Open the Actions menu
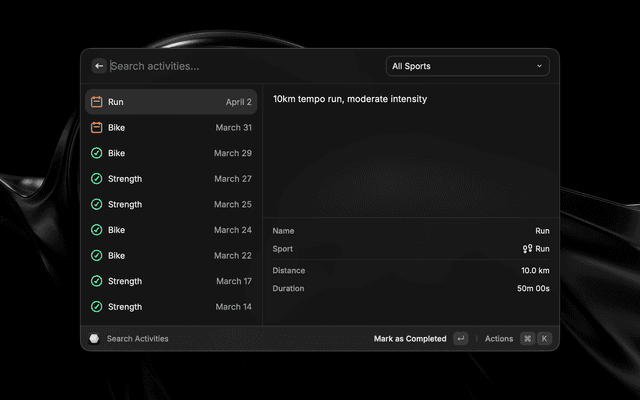Screen dimensions: 640x400 (499, 339)
